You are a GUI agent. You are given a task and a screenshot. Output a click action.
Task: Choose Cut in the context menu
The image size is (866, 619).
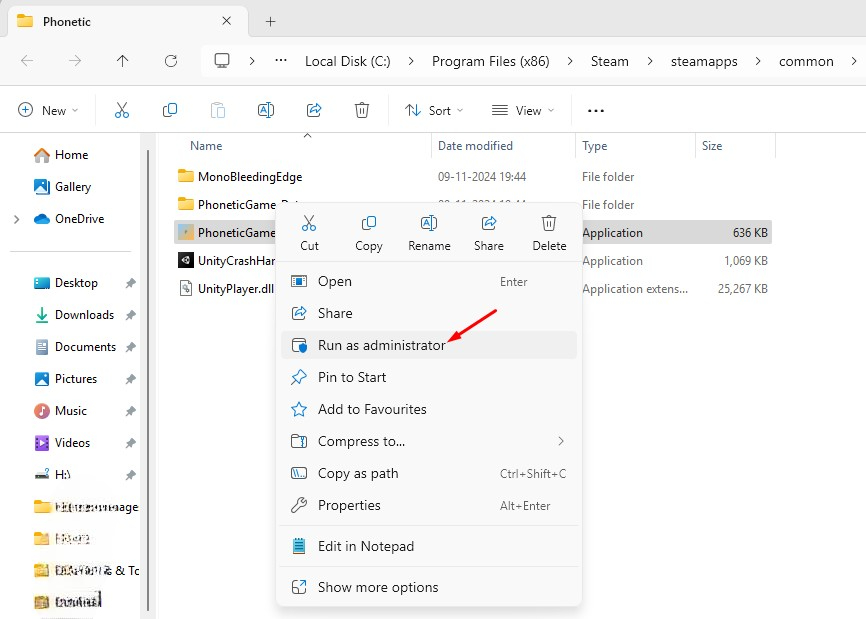pyautogui.click(x=309, y=234)
